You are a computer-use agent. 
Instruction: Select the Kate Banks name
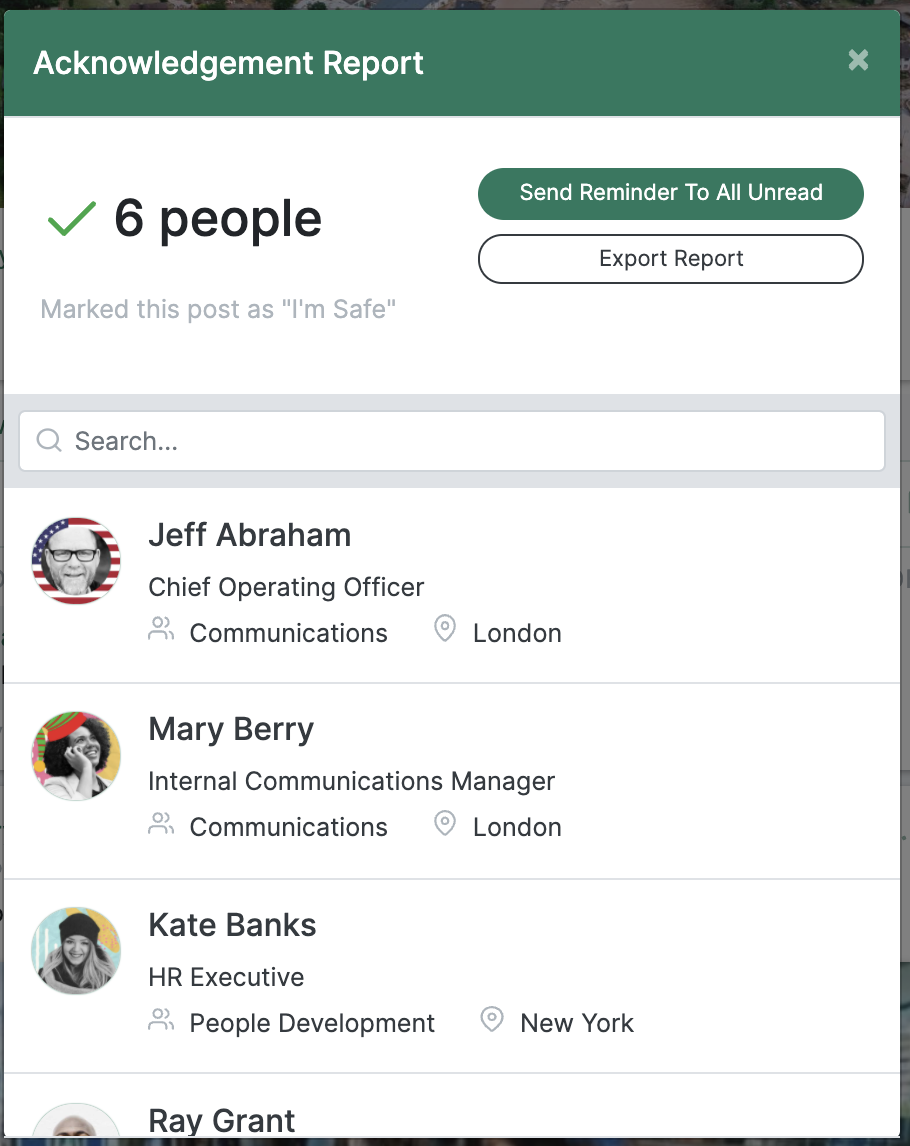click(232, 925)
